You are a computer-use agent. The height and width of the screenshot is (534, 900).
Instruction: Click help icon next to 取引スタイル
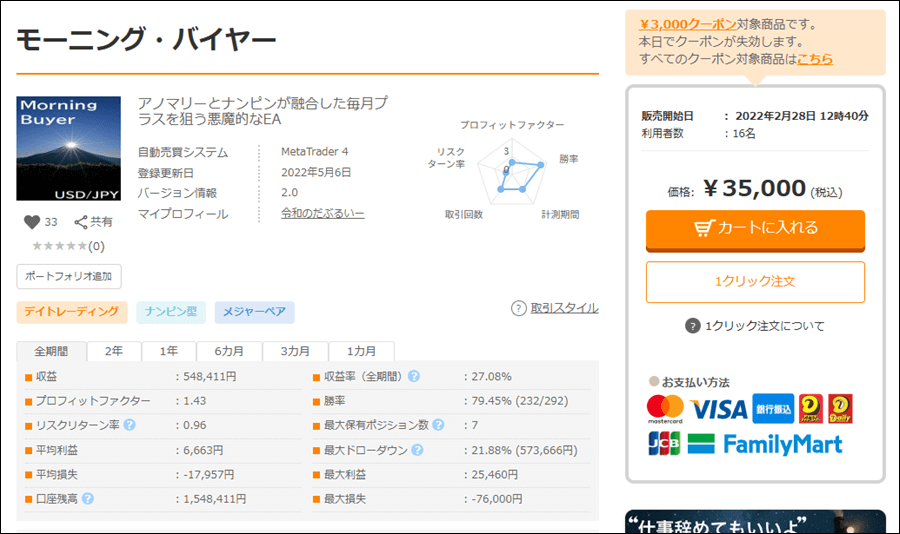tap(518, 308)
